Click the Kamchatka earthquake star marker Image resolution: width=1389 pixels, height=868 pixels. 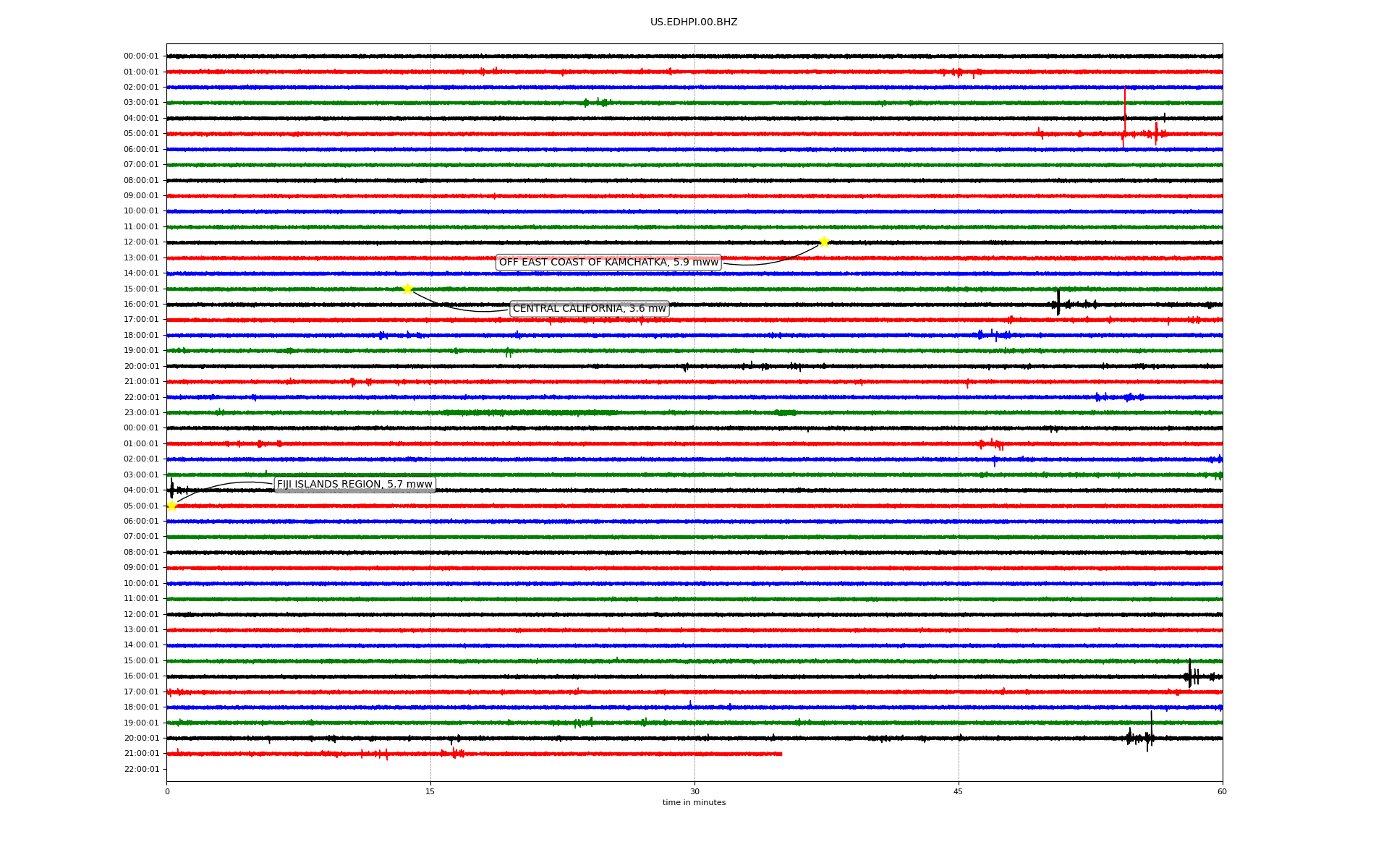(x=823, y=242)
